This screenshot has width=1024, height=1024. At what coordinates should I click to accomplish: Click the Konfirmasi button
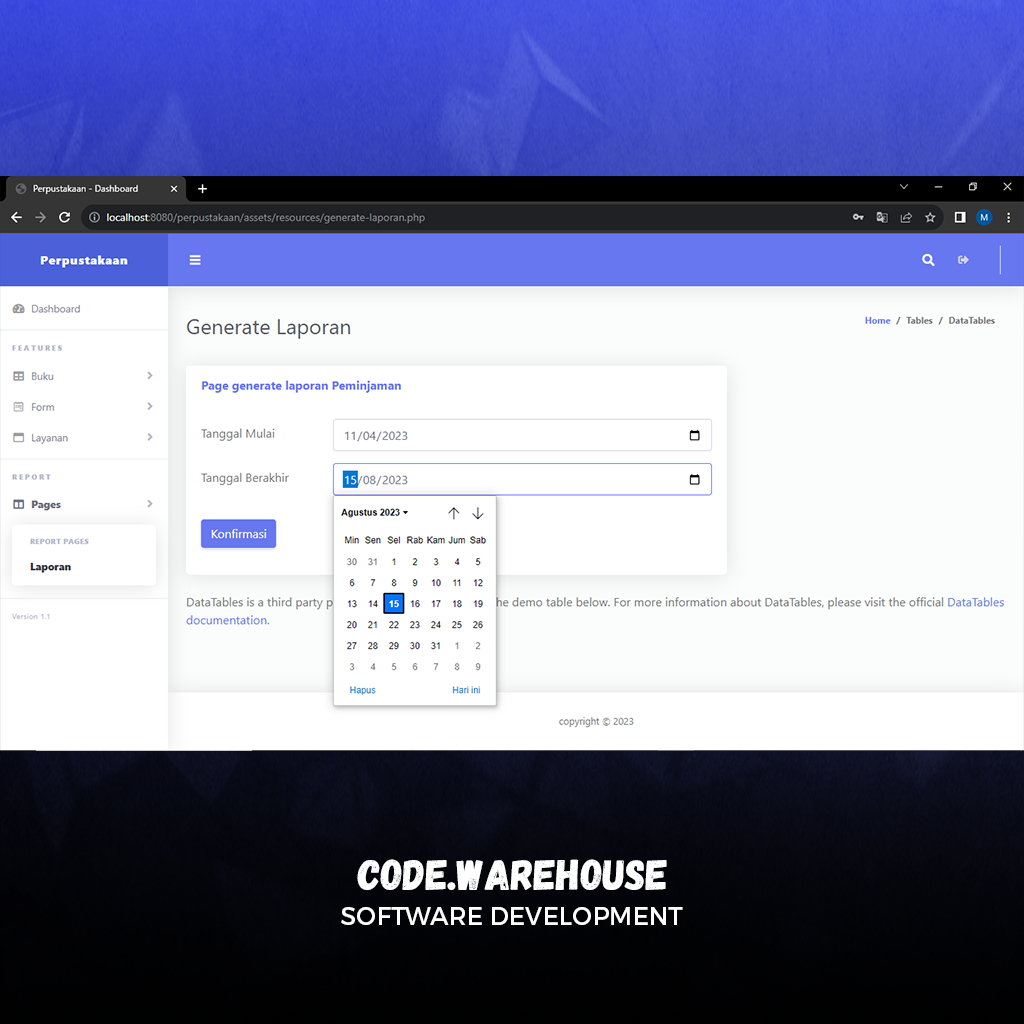pos(238,534)
